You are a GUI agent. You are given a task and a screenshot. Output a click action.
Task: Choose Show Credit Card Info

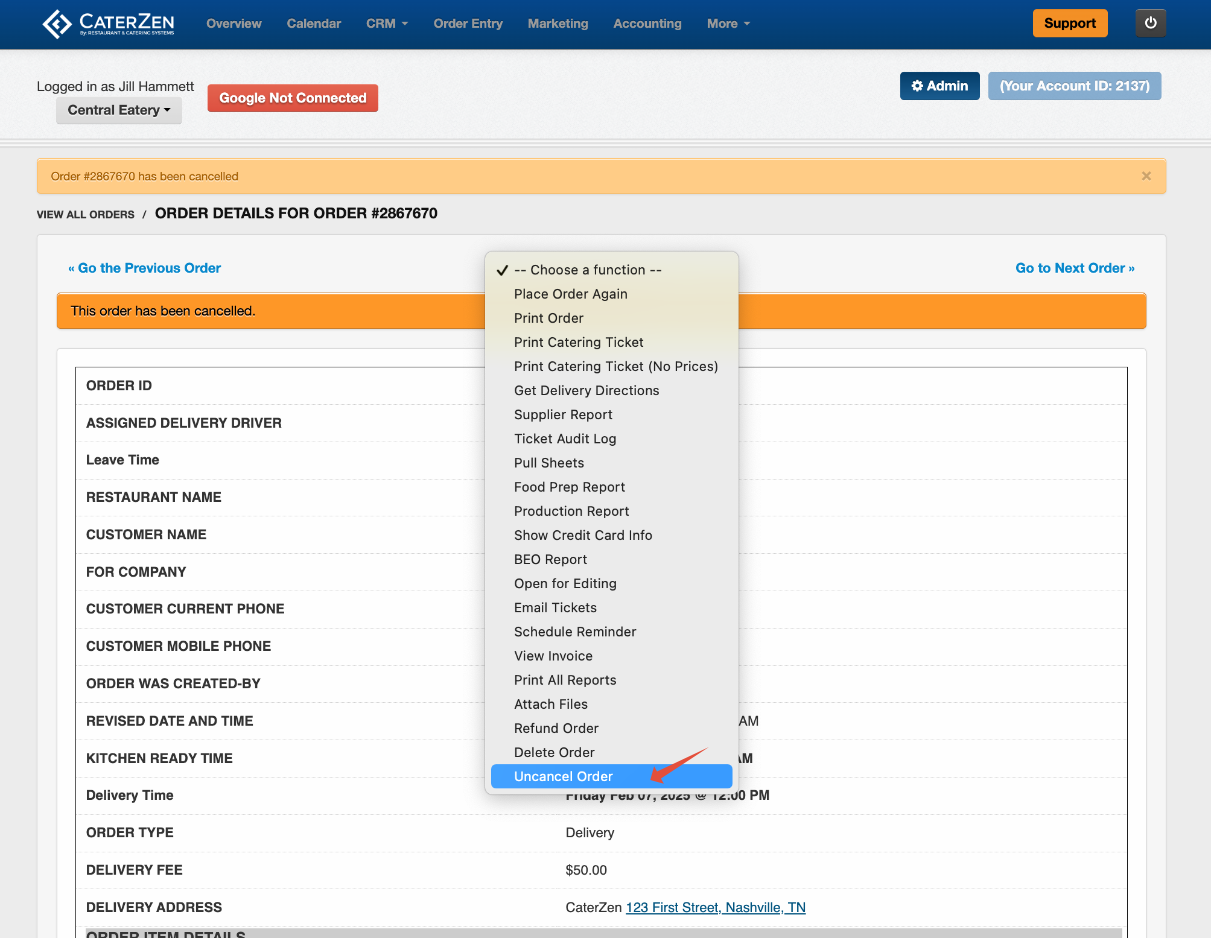point(611,535)
